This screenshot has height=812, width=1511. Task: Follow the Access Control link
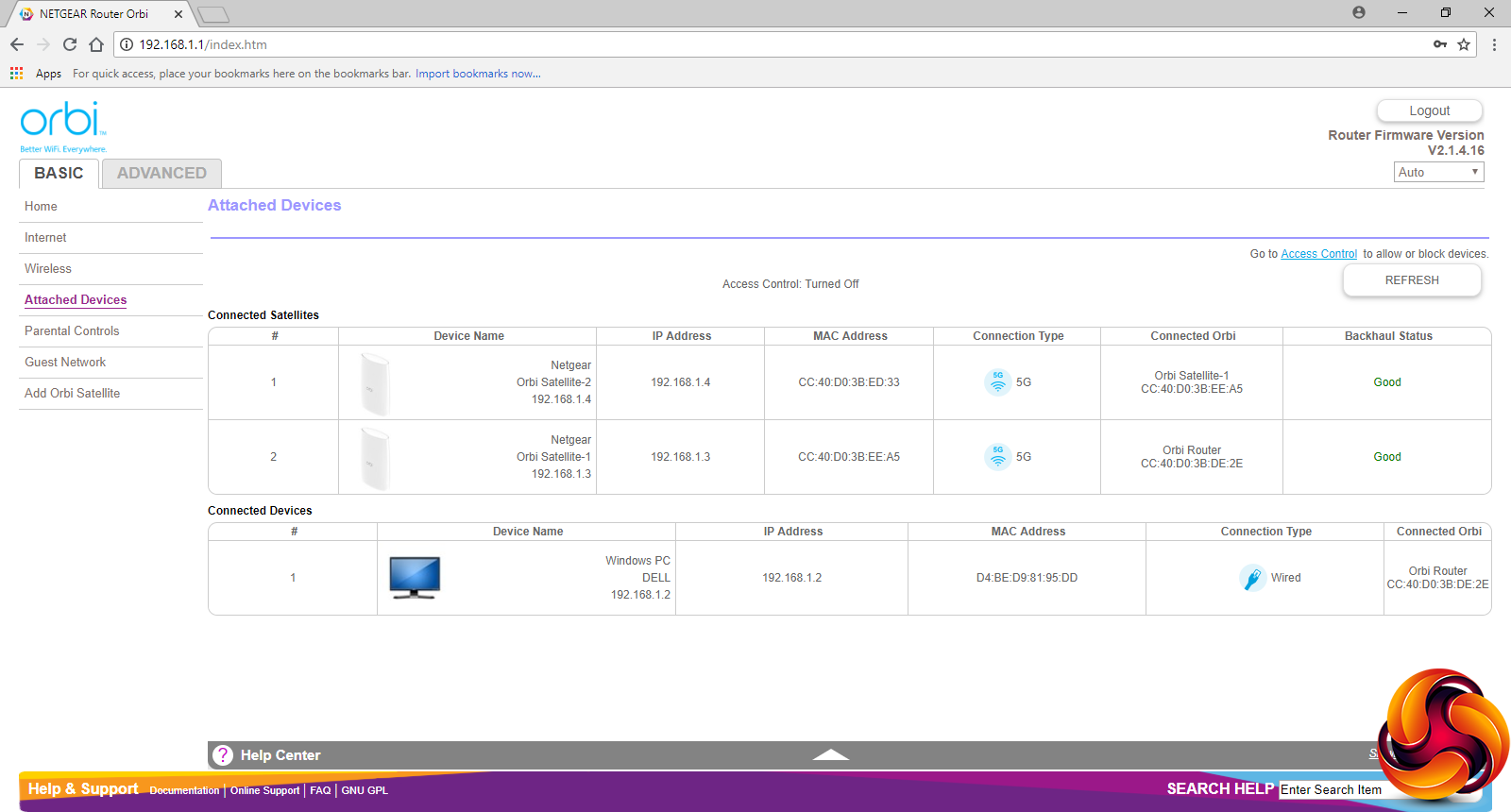(1318, 254)
